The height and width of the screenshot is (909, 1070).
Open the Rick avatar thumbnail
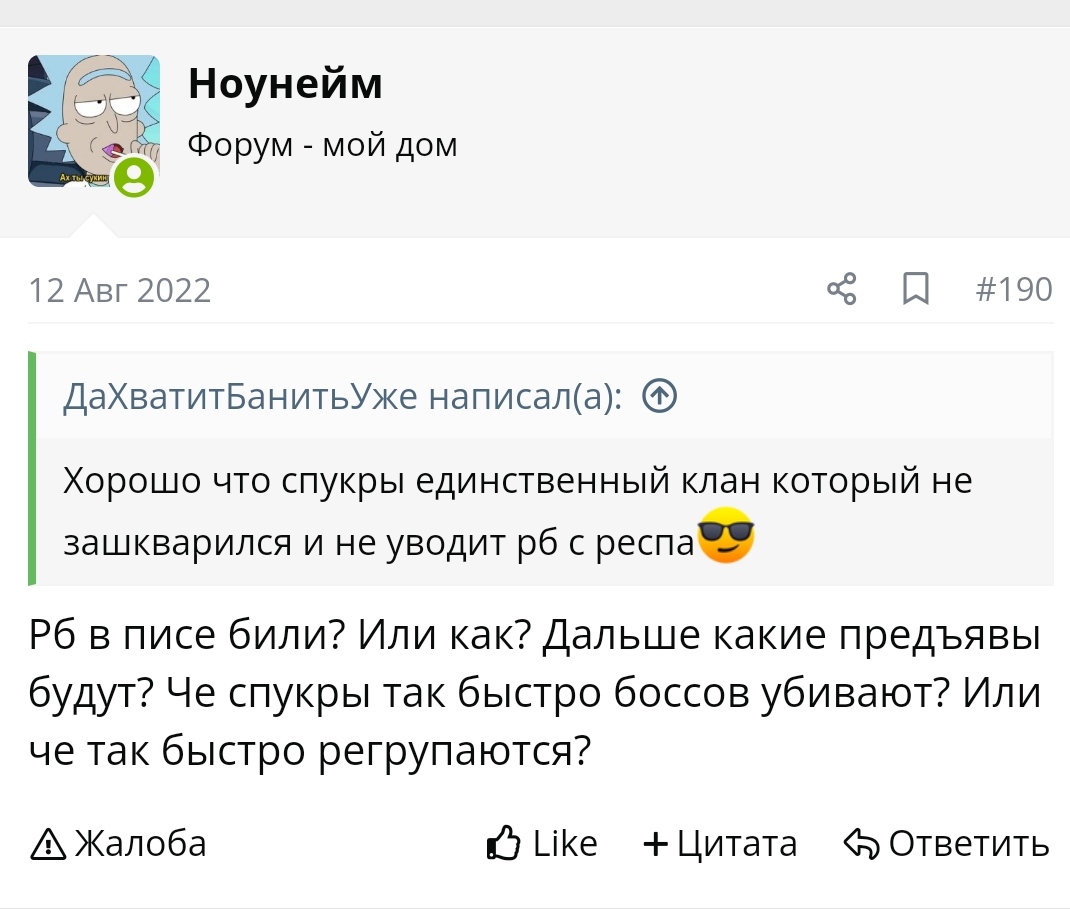92,120
